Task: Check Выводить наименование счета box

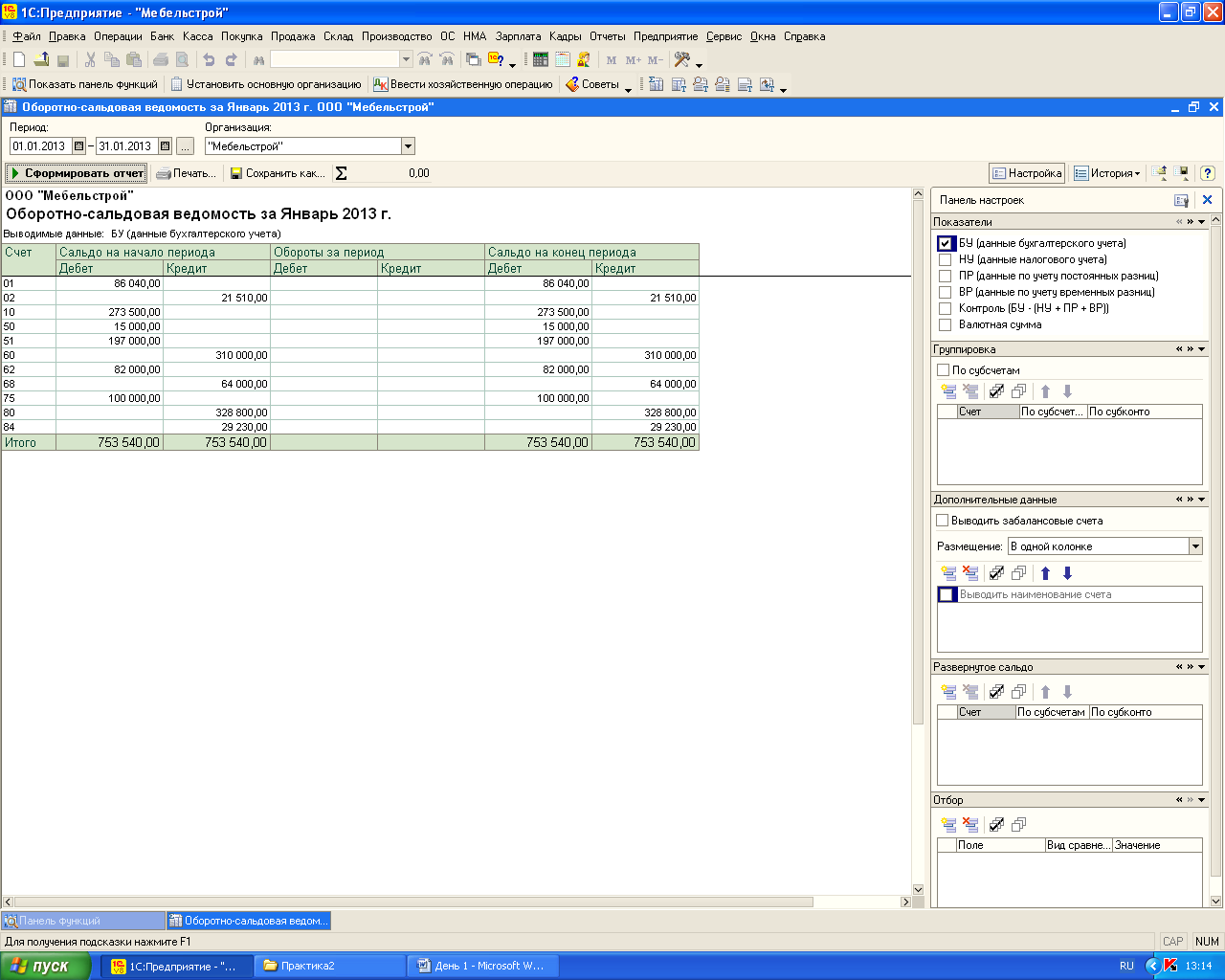Action: tap(947, 594)
